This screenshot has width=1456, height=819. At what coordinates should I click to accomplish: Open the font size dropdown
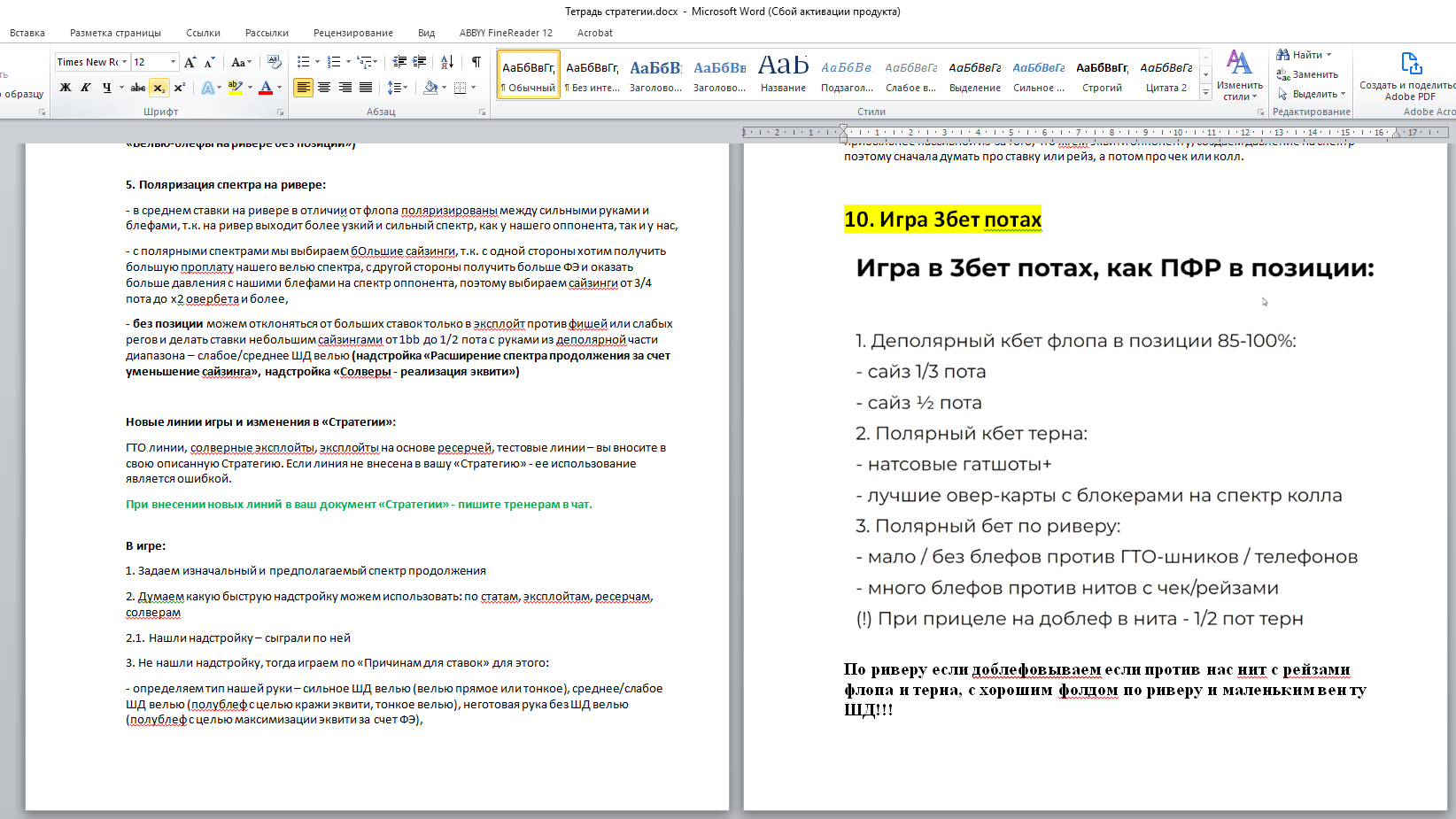[173, 62]
